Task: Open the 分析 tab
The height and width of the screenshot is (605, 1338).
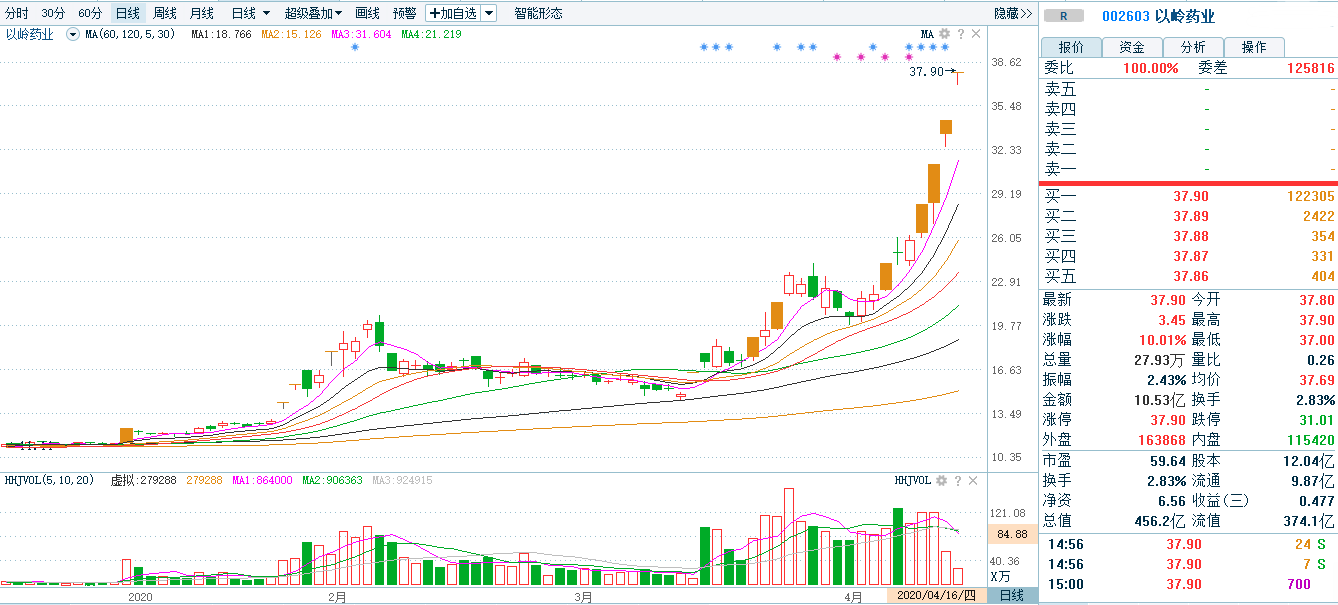Action: point(1193,47)
